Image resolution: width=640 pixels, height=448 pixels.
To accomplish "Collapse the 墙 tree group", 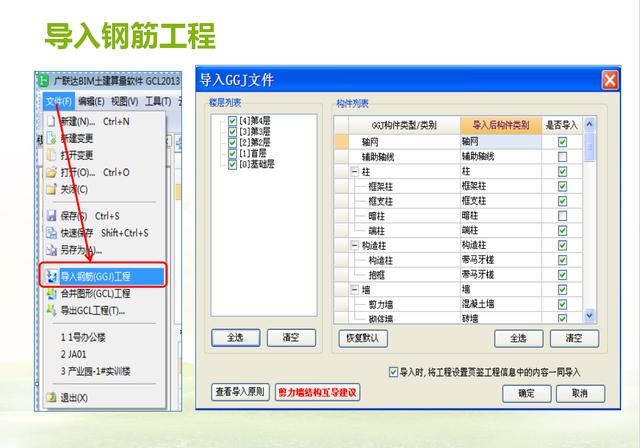I will point(355,290).
